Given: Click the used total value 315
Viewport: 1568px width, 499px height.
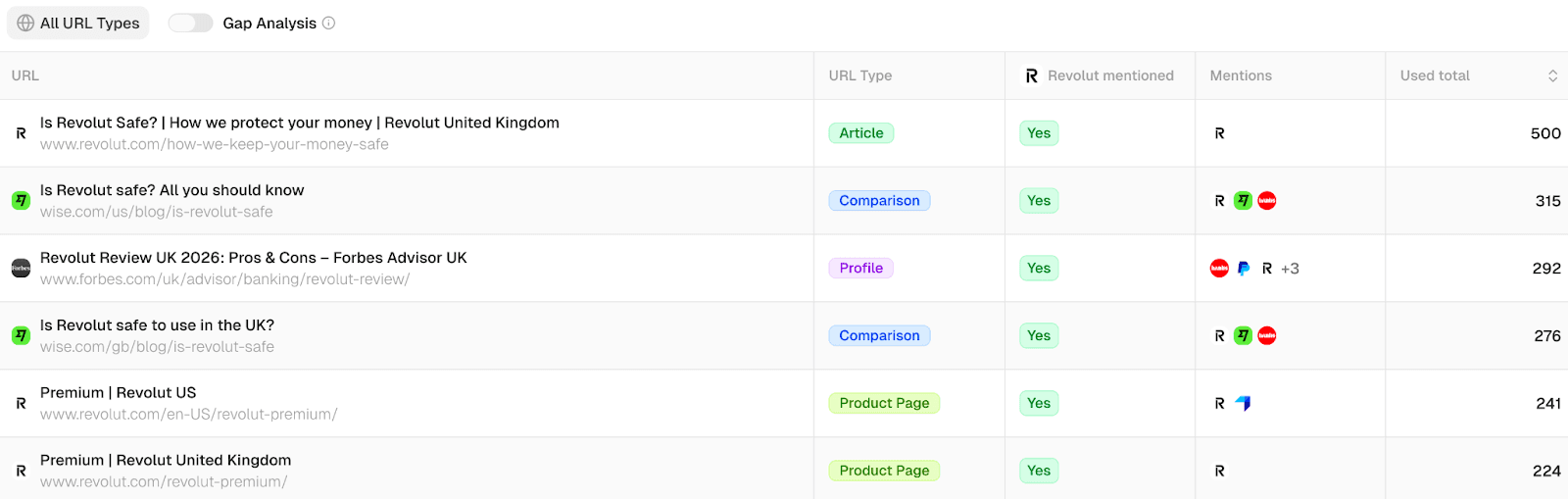Looking at the screenshot, I should click(1547, 201).
